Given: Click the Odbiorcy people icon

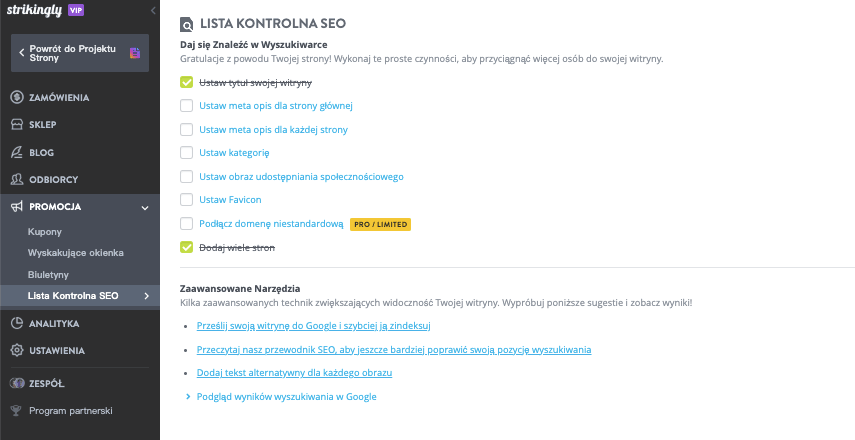Looking at the screenshot, I should 17,180.
